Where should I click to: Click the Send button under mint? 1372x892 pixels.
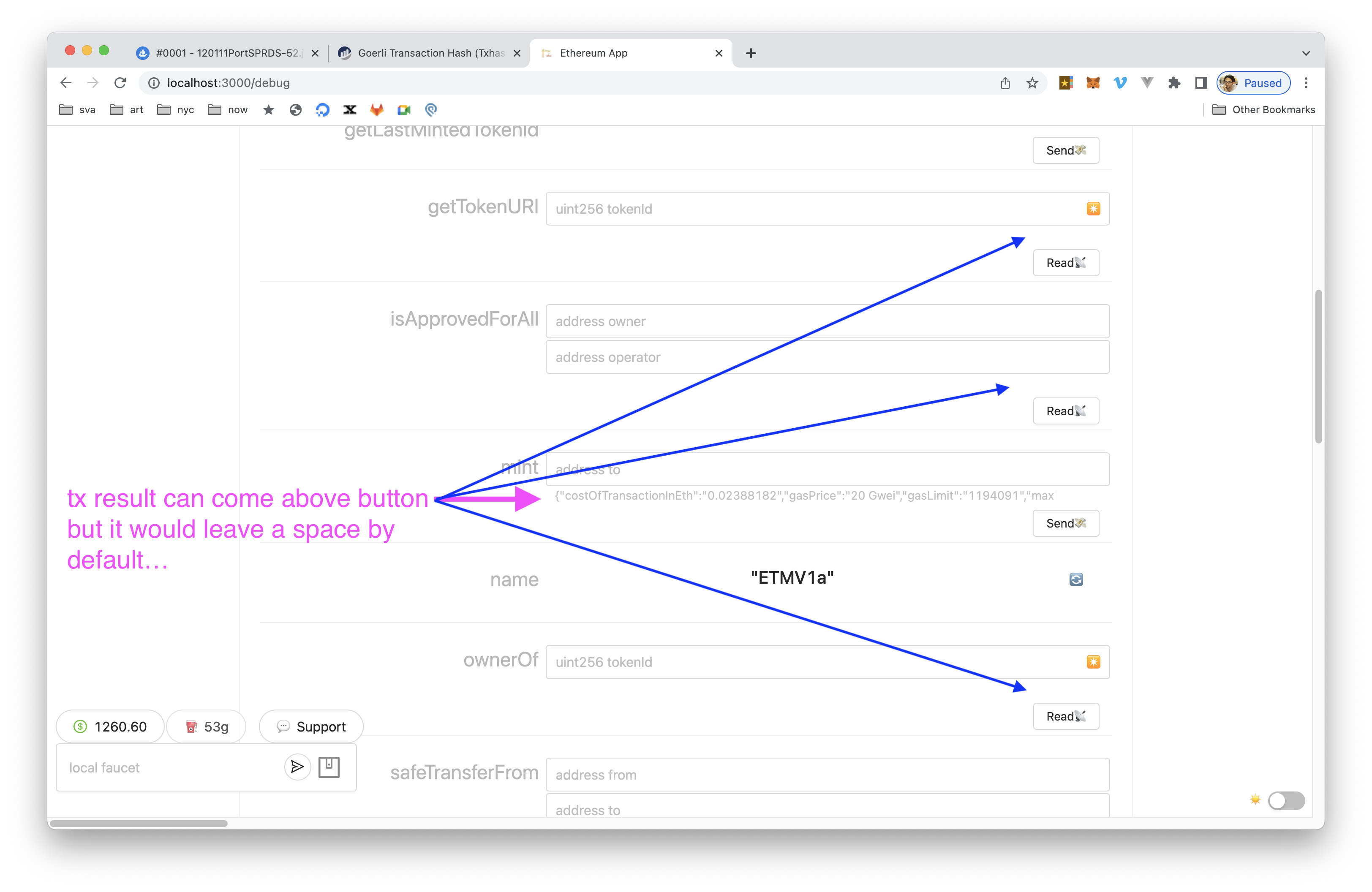pyautogui.click(x=1065, y=523)
